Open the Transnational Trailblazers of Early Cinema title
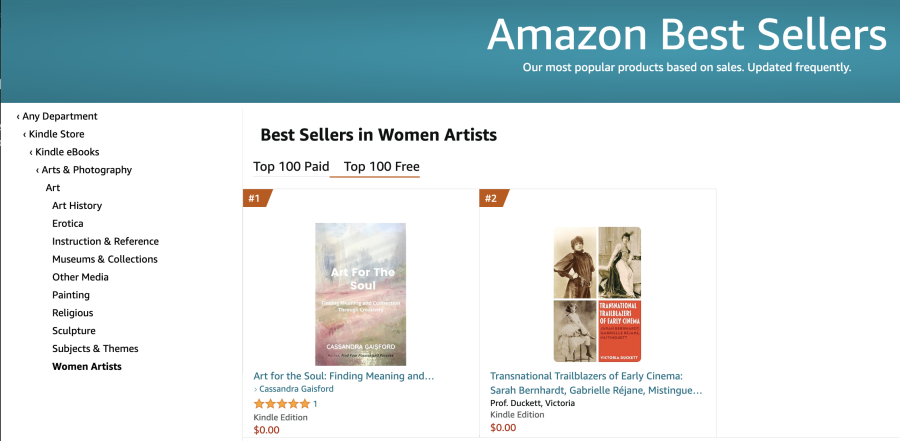Screen dimensions: 900x441 point(596,383)
